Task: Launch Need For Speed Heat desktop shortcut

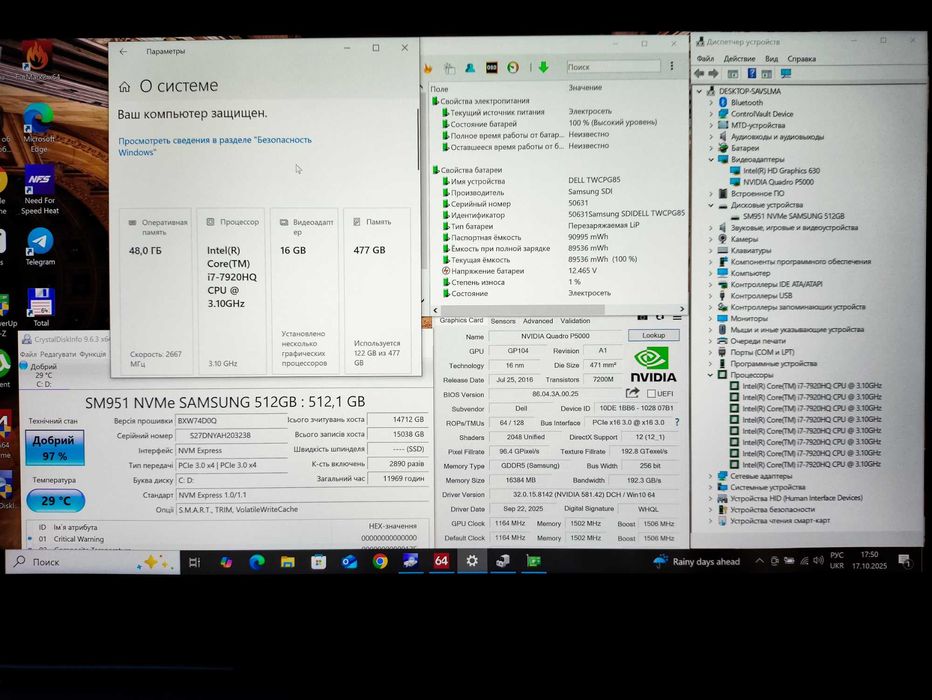Action: tap(40, 190)
